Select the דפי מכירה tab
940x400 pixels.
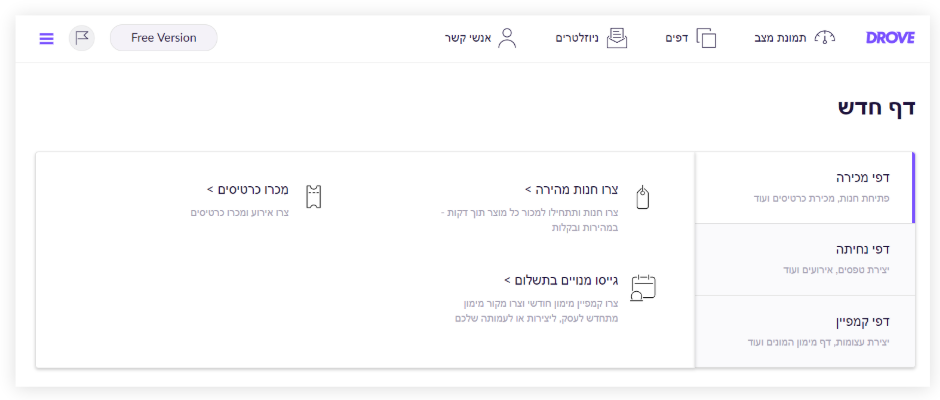(805, 187)
